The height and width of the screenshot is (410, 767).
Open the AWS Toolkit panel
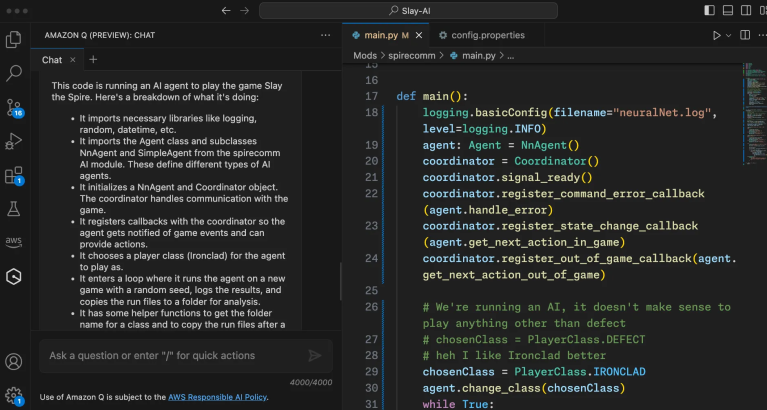[14, 243]
